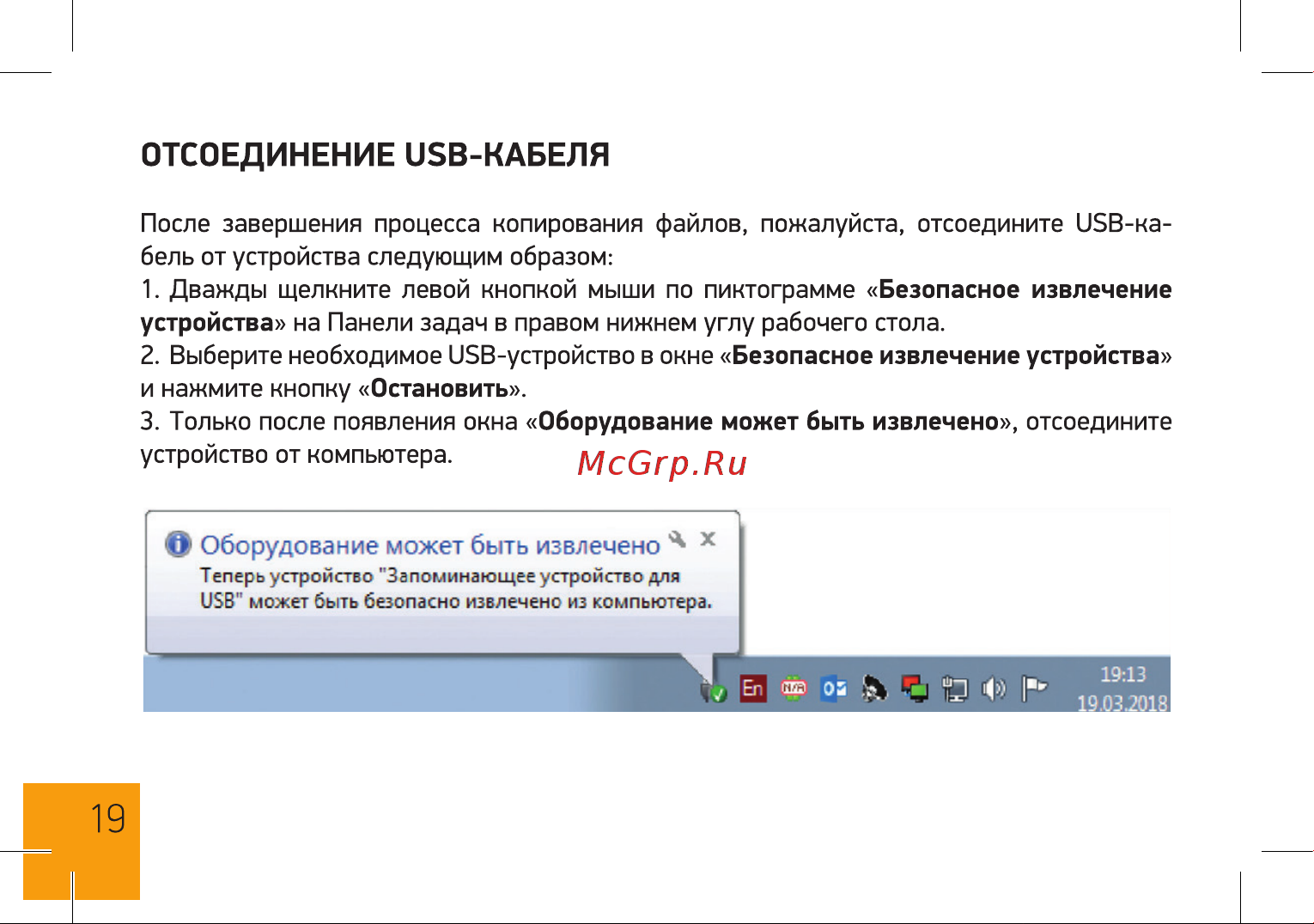The height and width of the screenshot is (924, 1314).
Task: Click the taskbar date 19.03.2018
Action: [x=1122, y=702]
